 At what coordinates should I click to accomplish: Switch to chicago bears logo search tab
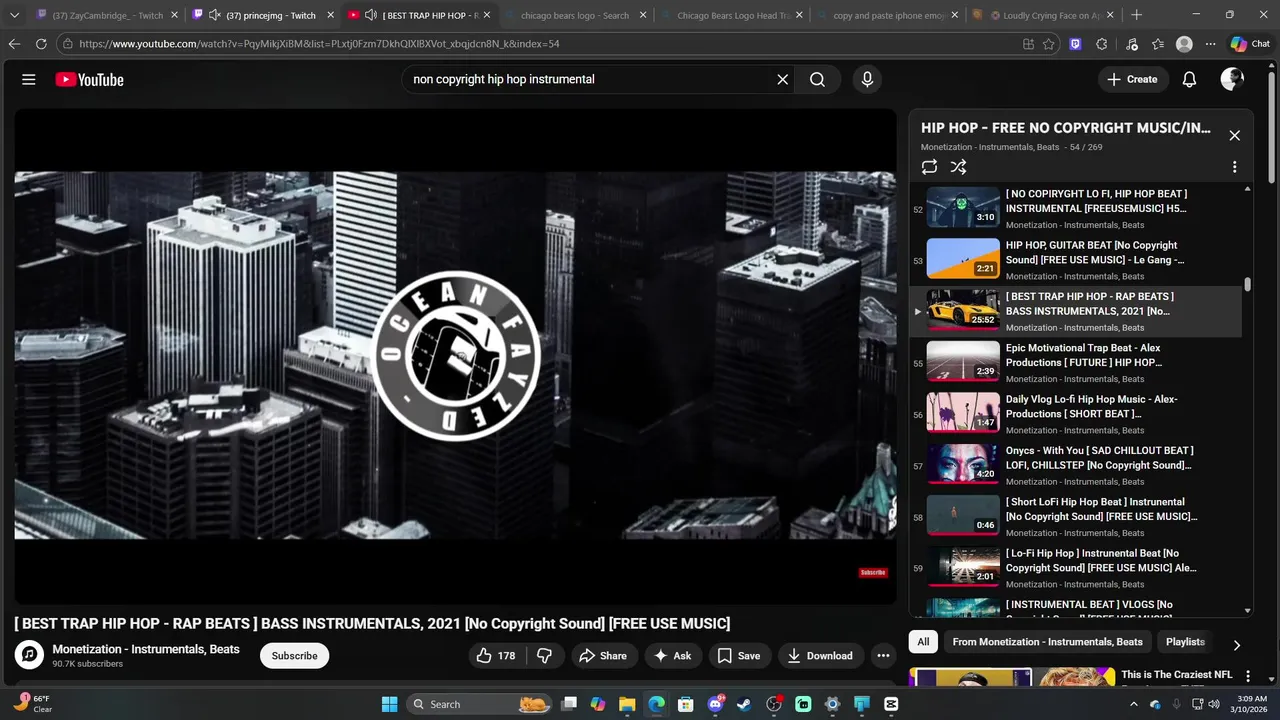pos(574,15)
